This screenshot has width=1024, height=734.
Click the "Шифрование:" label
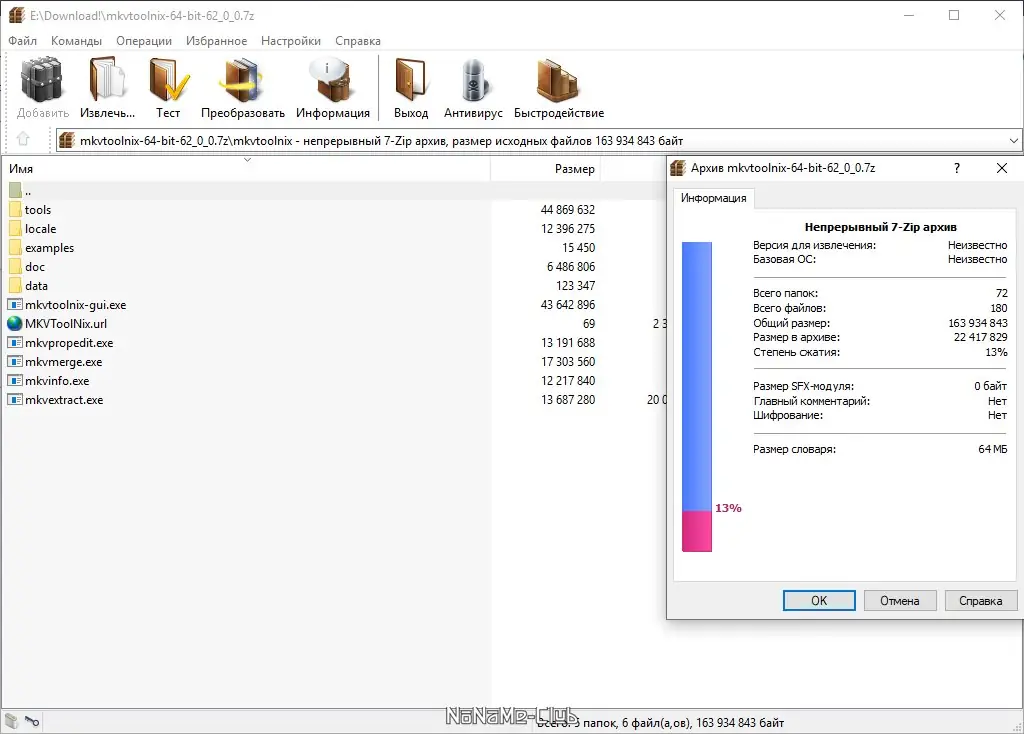point(788,415)
